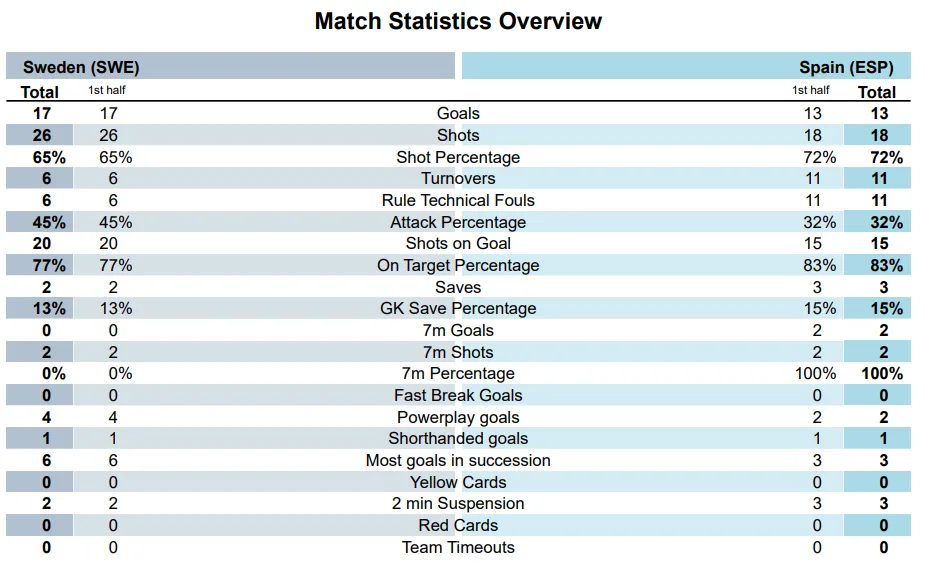Select the Team Timeouts row label

pos(458,547)
